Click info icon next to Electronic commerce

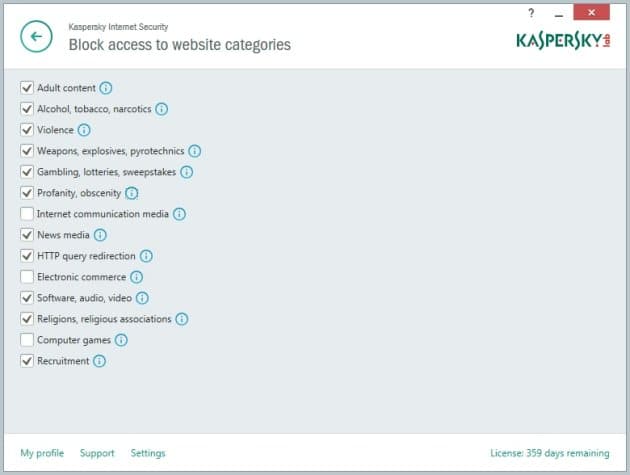[x=137, y=277]
